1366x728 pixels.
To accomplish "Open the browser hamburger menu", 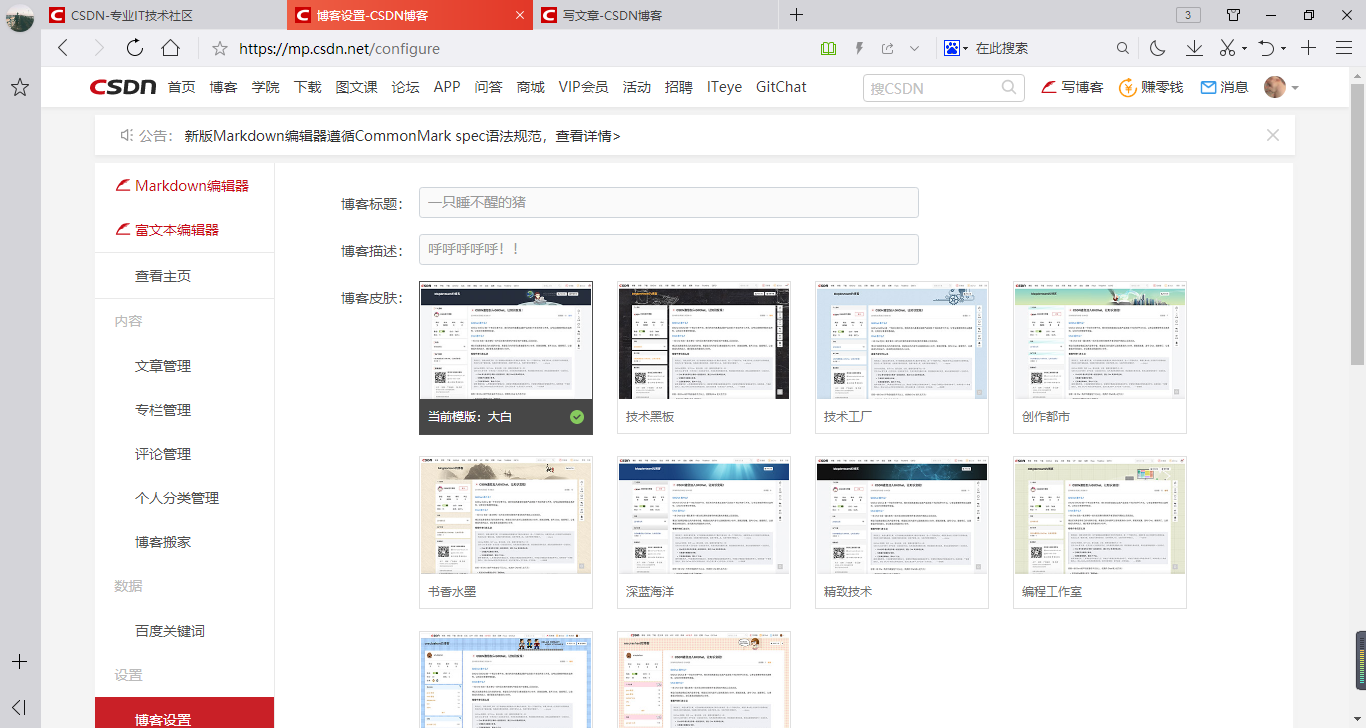I will point(1344,48).
